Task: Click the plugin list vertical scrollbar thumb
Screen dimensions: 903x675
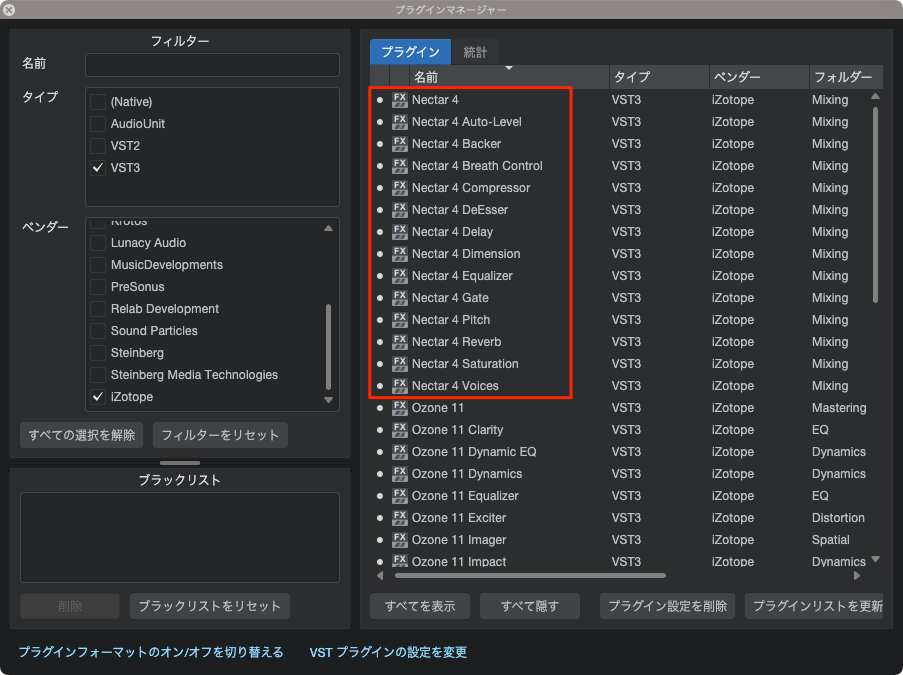Action: pos(875,204)
